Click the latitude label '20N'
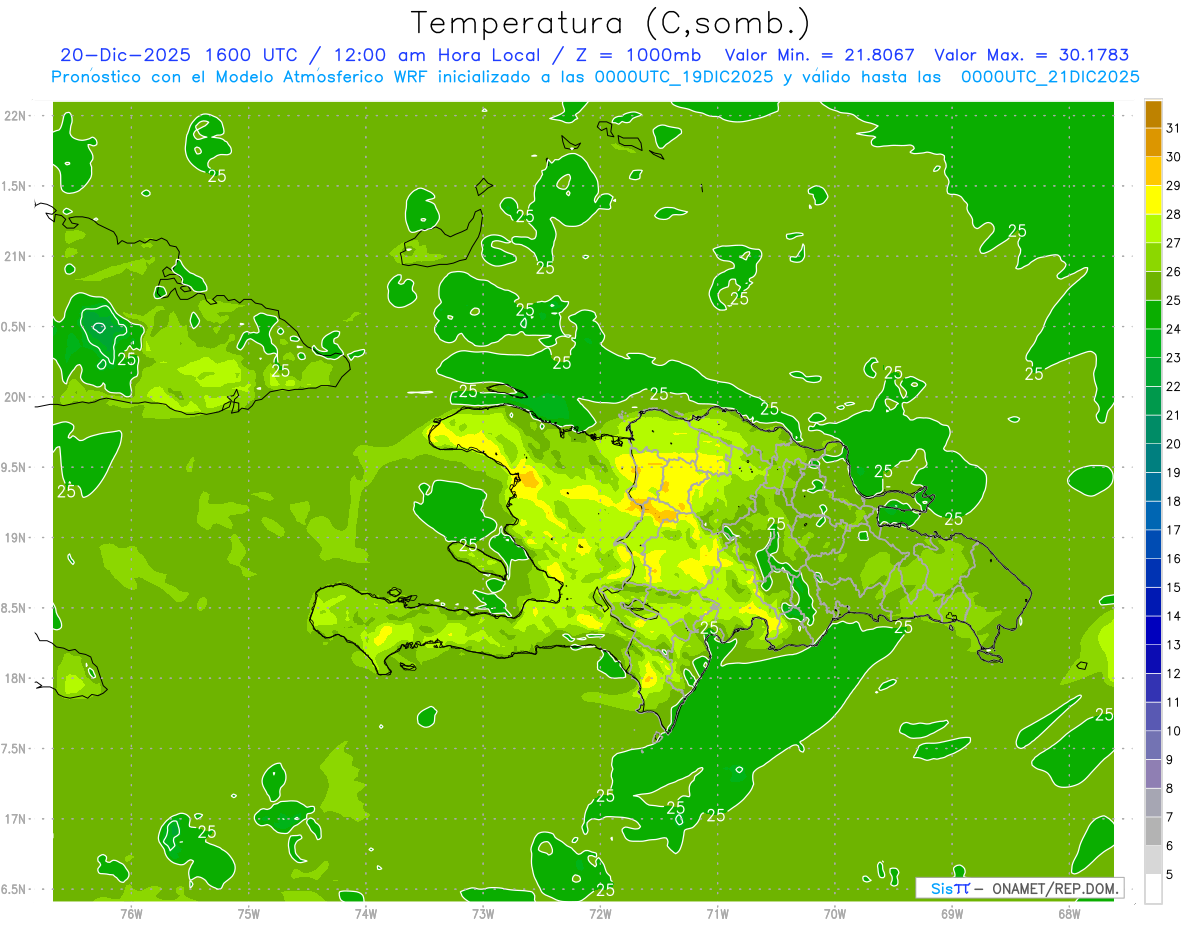Screen dimensions: 1200x927 [x=16, y=397]
